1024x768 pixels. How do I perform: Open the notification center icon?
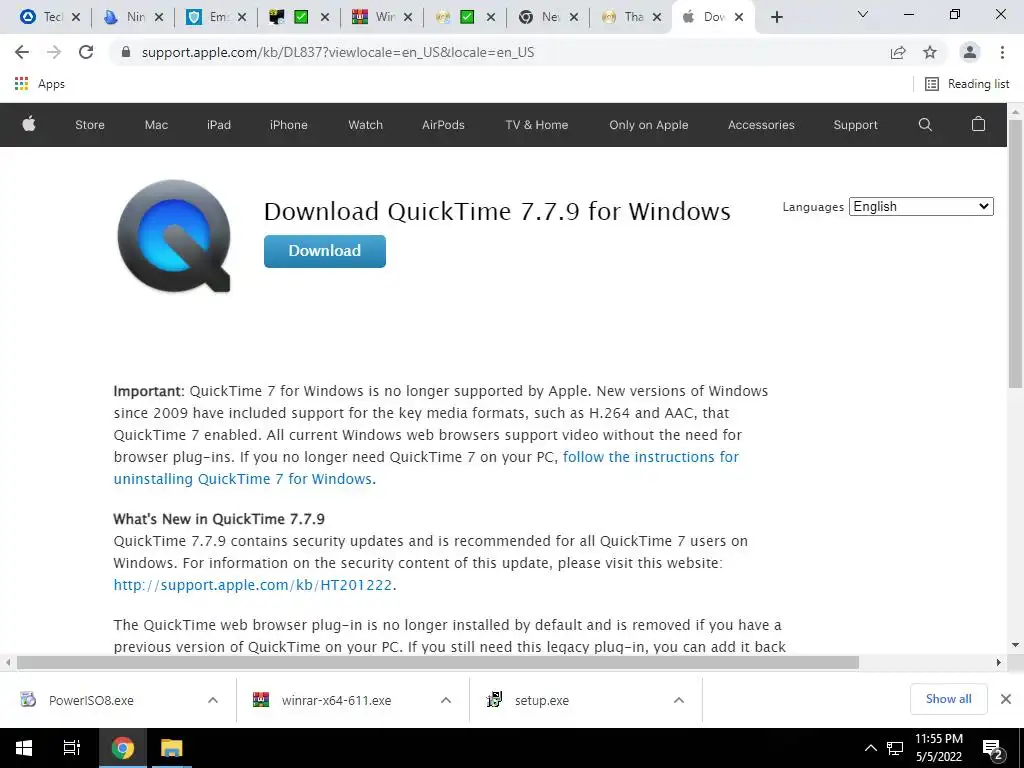[x=993, y=749]
